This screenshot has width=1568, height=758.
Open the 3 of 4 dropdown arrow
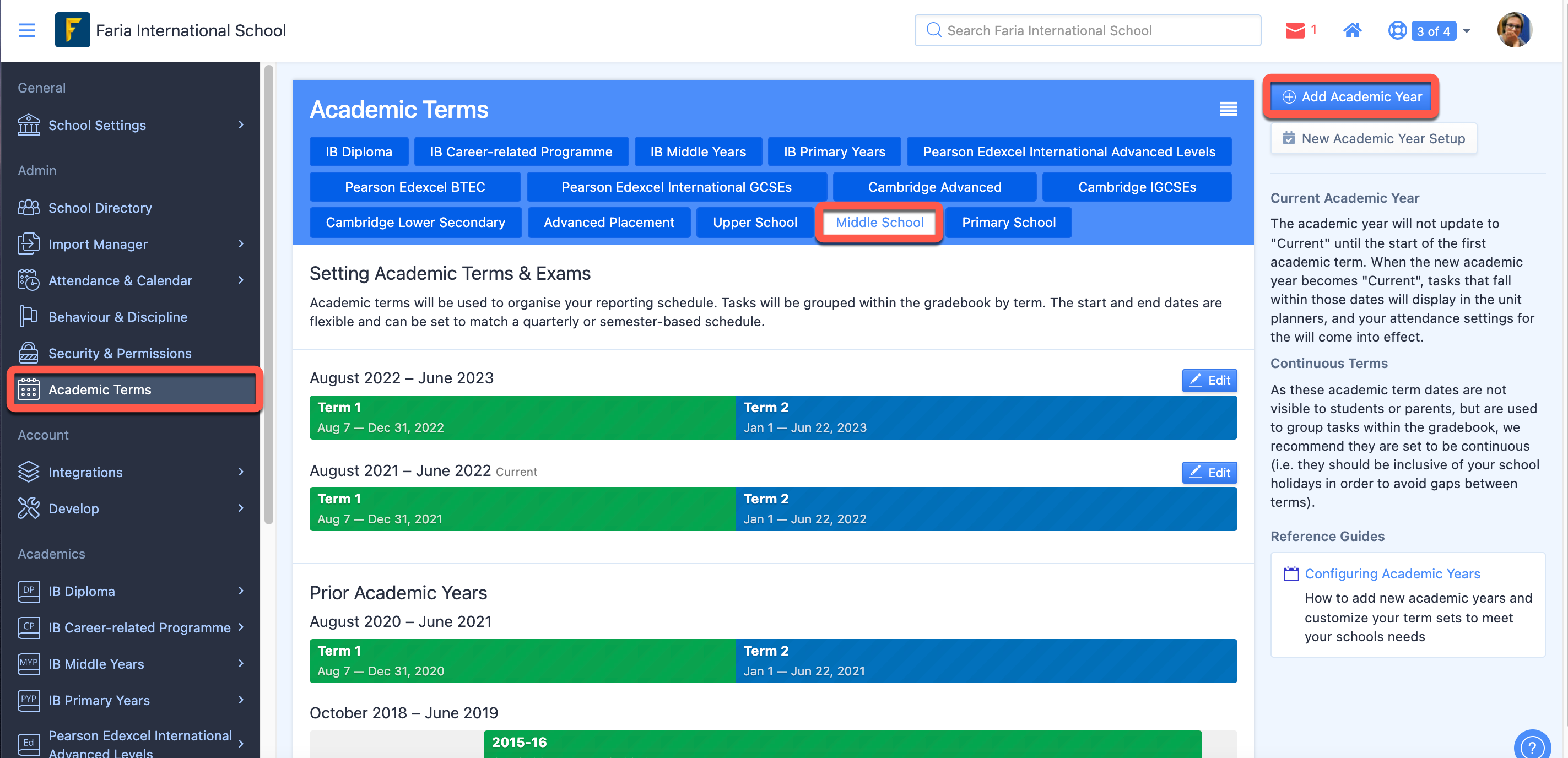point(1466,30)
